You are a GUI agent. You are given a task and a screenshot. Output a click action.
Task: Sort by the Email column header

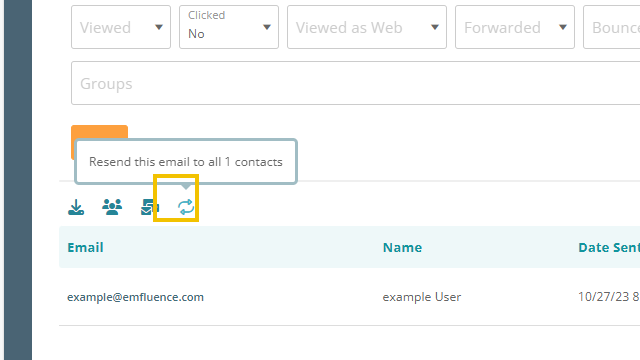point(85,247)
